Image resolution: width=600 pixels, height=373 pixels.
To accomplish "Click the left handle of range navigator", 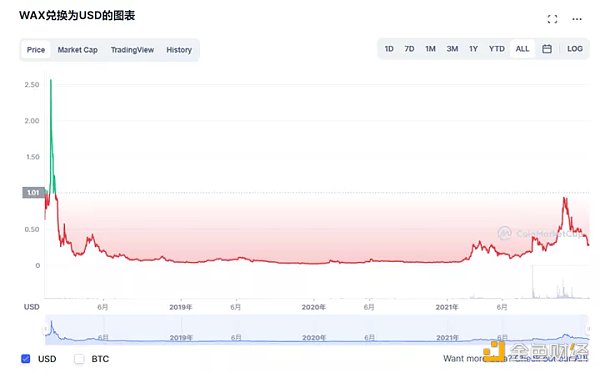I will (x=46, y=329).
